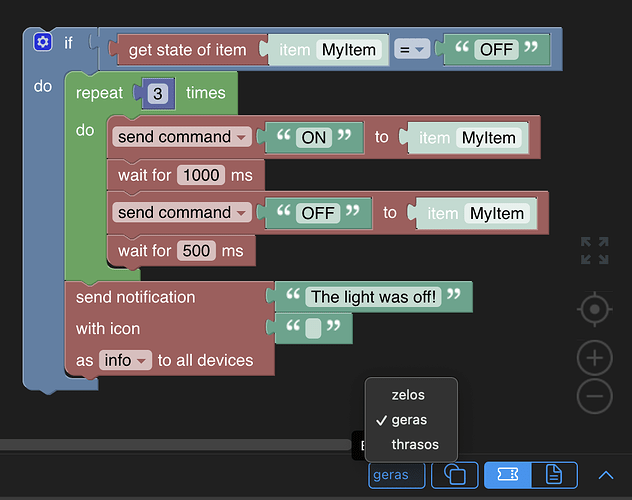Select MyItem in the get state block
The width and height of the screenshot is (632, 500).
point(349,50)
